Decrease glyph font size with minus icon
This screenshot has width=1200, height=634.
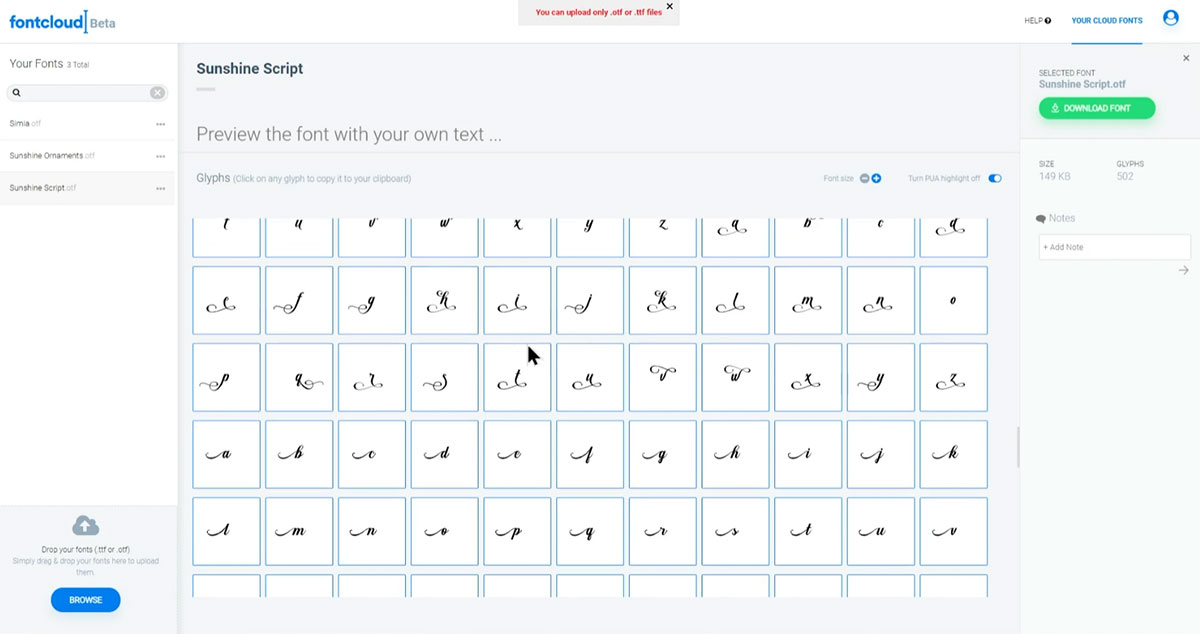point(864,178)
